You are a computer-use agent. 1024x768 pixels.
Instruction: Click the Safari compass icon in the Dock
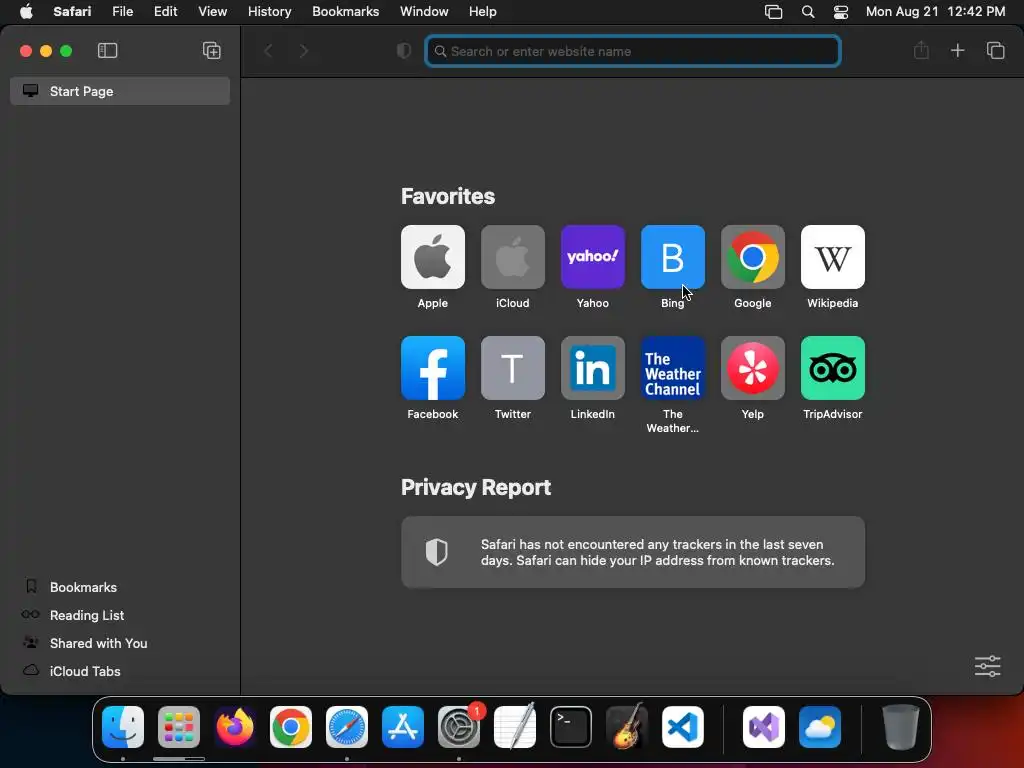tap(347, 727)
